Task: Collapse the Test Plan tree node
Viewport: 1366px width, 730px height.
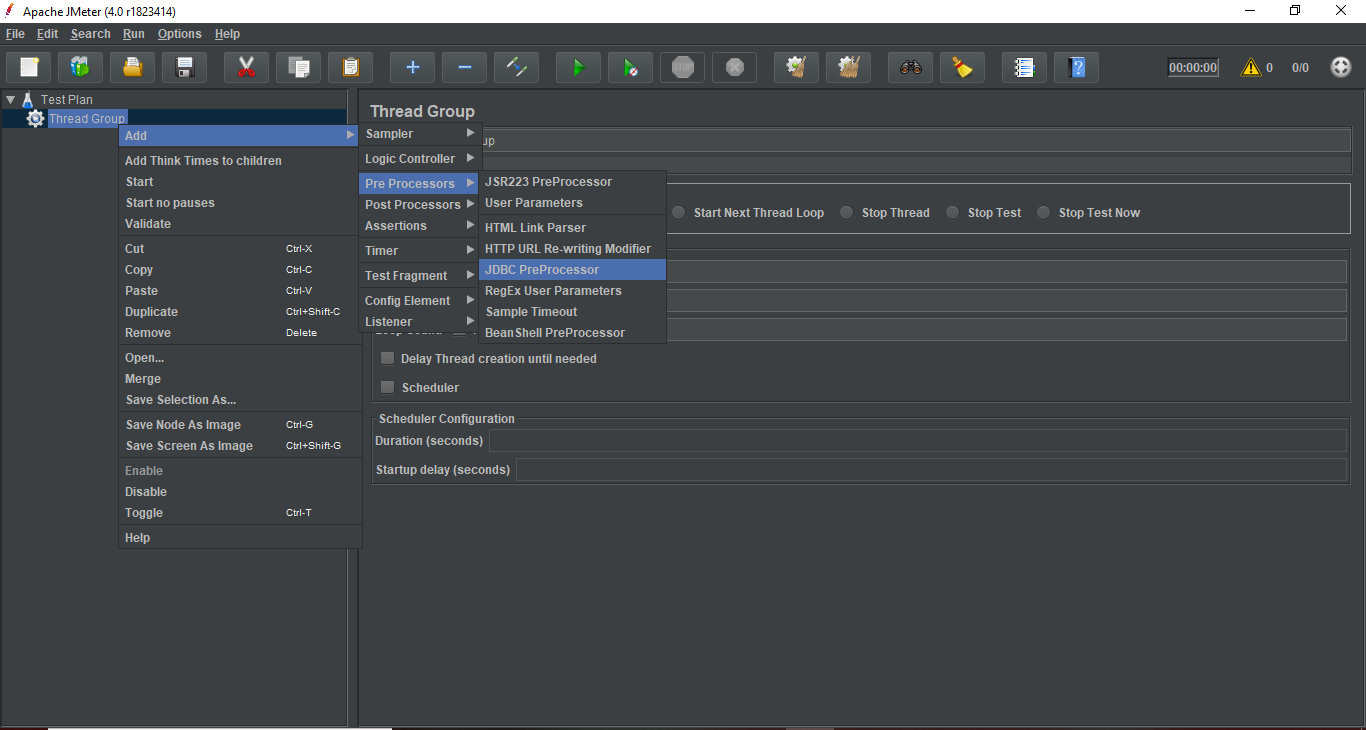Action: pyautogui.click(x=10, y=100)
